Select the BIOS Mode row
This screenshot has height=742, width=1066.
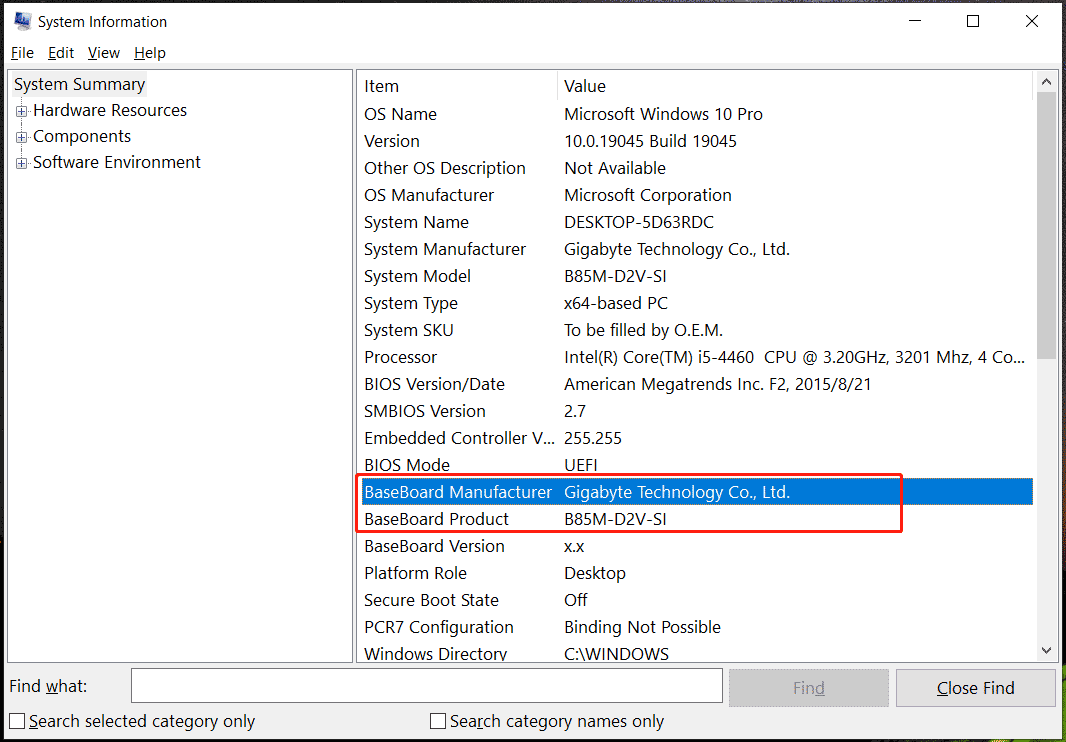(696, 465)
